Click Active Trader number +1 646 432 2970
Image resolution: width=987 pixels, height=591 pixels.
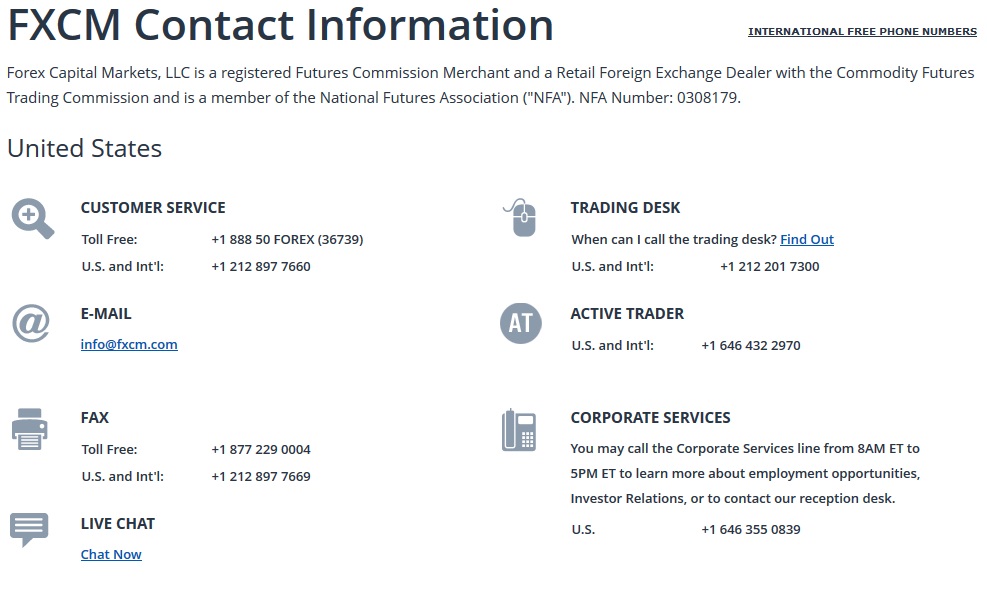[751, 346]
